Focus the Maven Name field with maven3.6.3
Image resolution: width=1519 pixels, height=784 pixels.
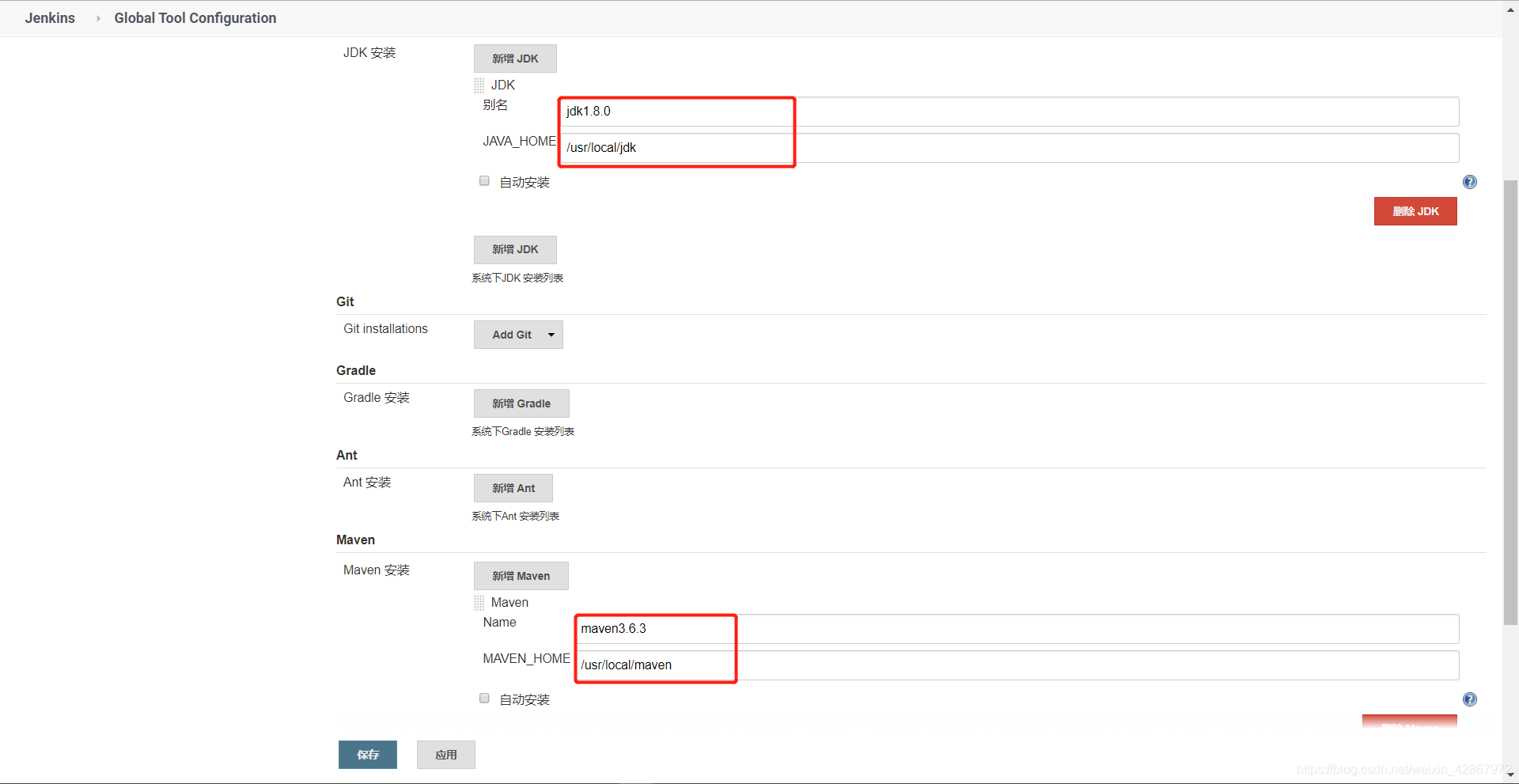pyautogui.click(x=1017, y=629)
